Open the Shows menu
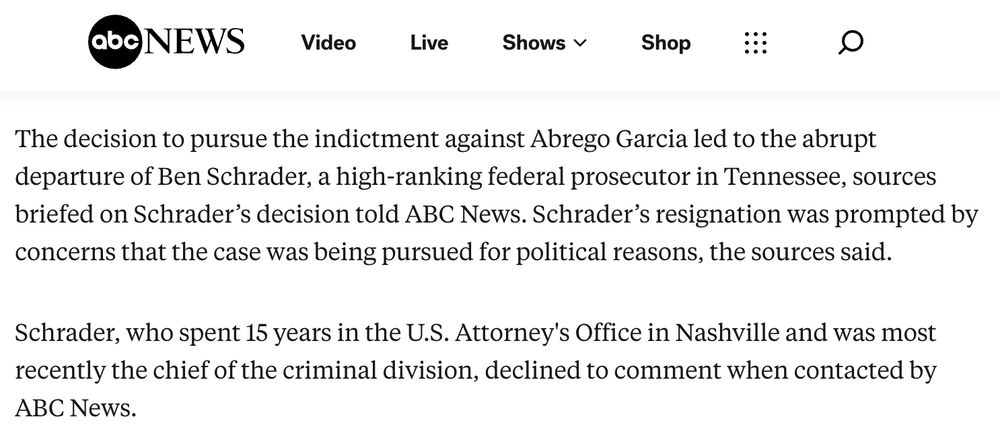The image size is (1000, 437). pos(544,43)
